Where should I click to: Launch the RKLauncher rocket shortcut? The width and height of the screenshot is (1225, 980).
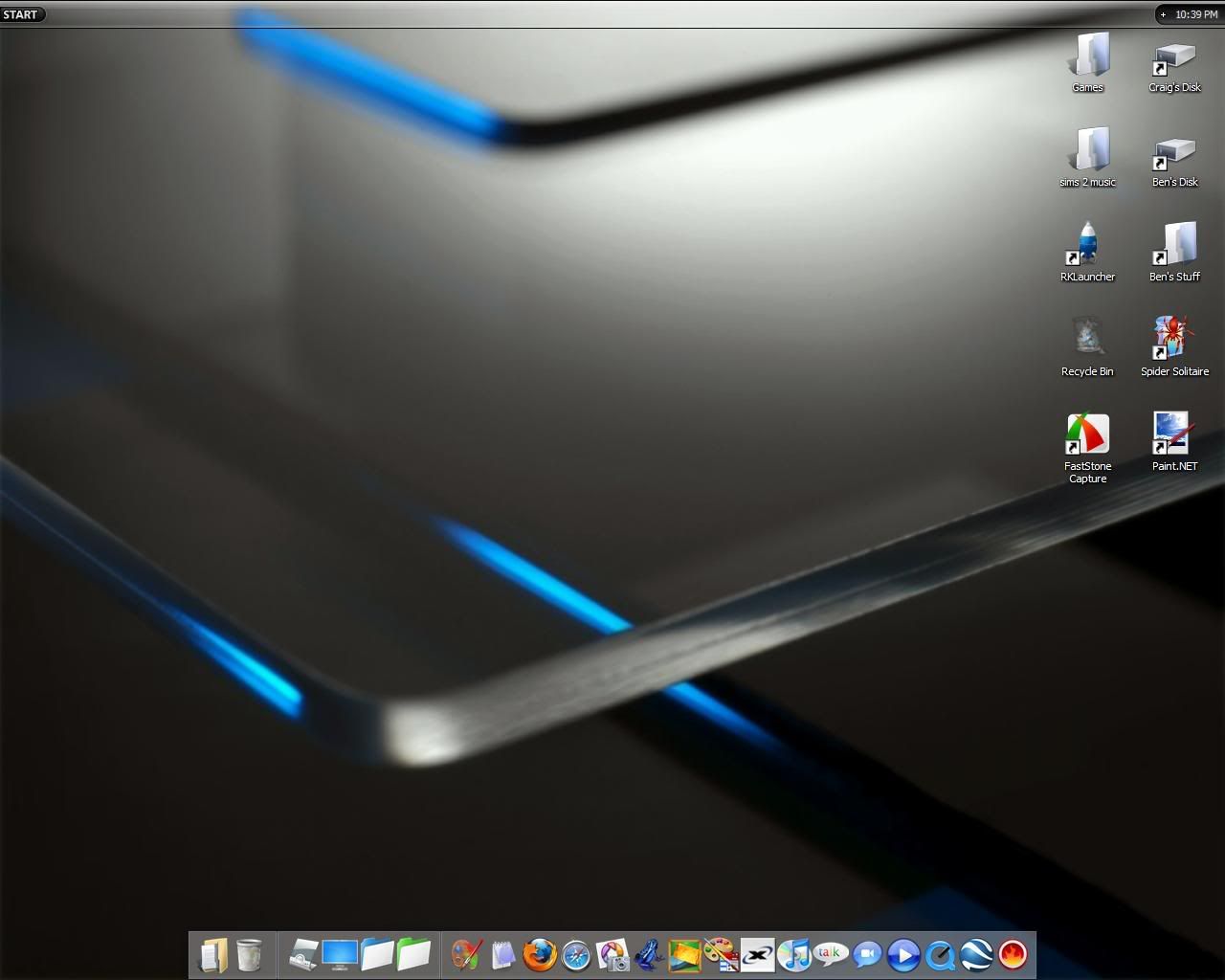point(1087,252)
